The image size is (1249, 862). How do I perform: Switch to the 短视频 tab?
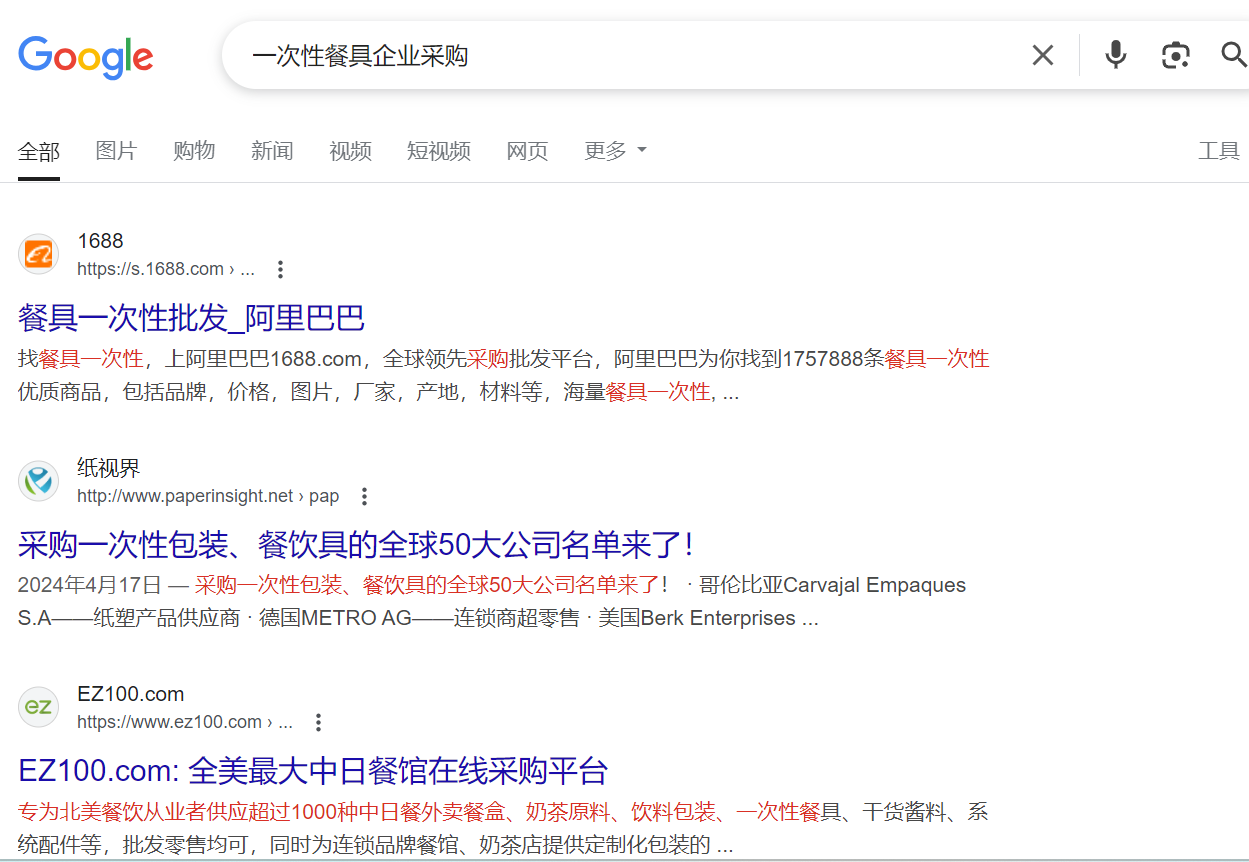pos(439,151)
